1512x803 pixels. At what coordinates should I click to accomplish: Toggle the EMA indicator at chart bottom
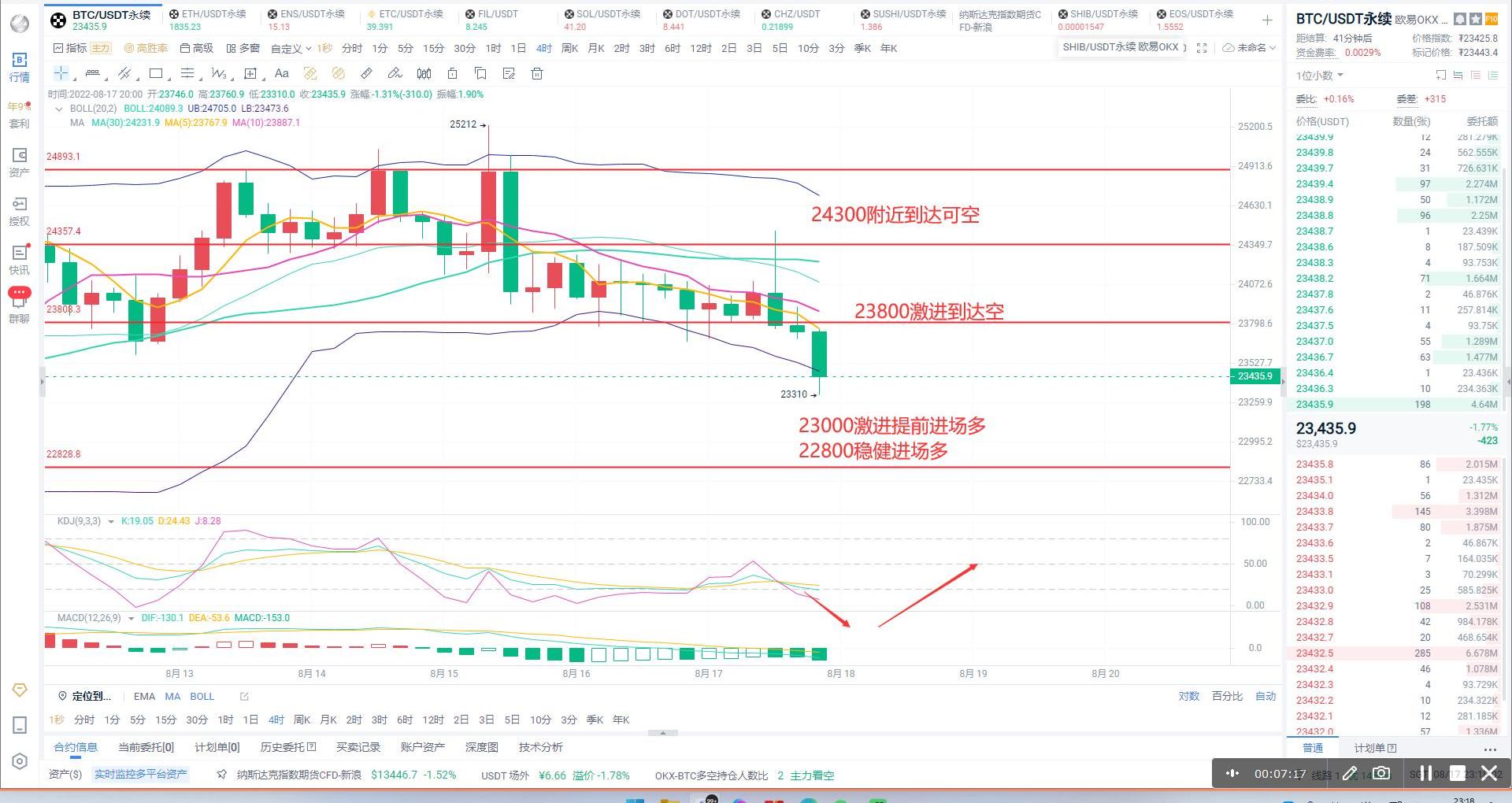tap(144, 697)
